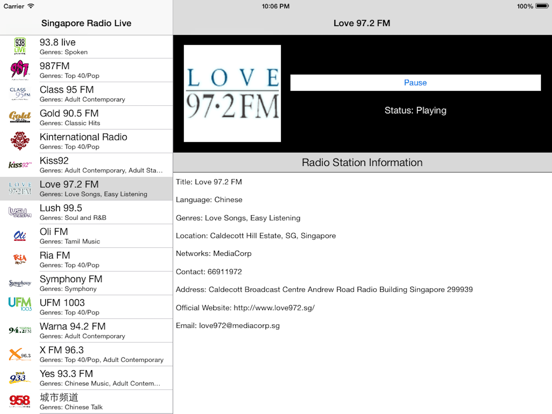Image resolution: width=552 pixels, height=414 pixels.
Task: Click the Title: Love 97.2 FM line
Action: [x=209, y=182]
